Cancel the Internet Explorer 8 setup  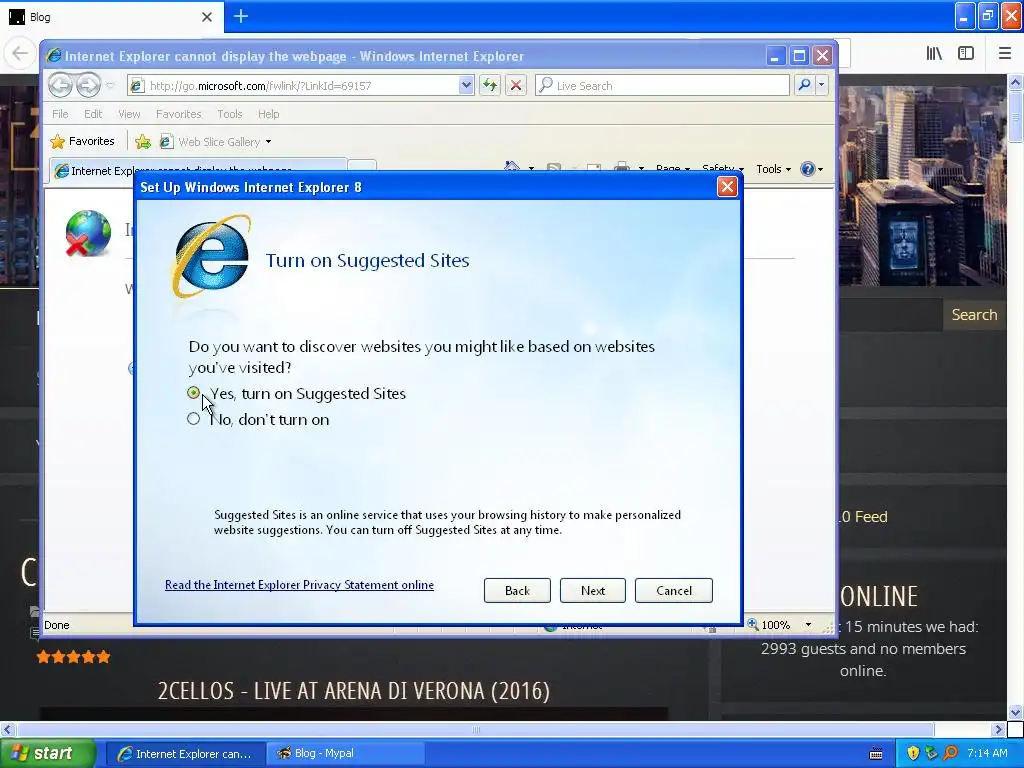(673, 590)
